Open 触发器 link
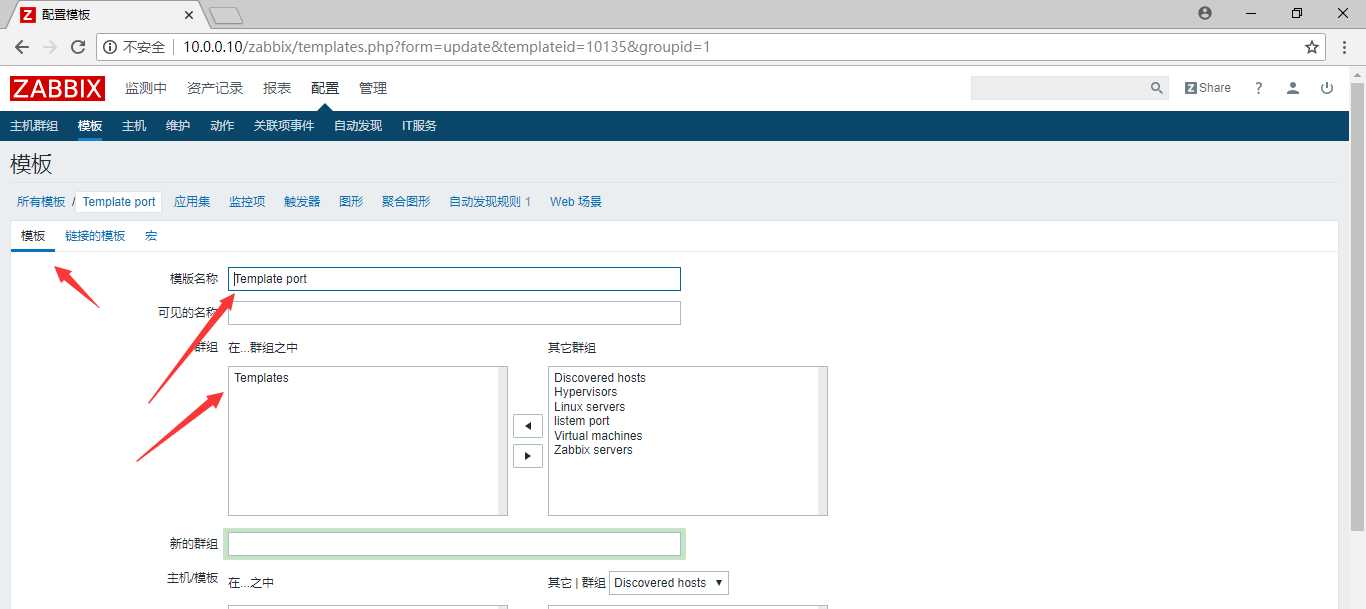Screen dimensions: 1366x609 pyautogui.click(x=302, y=202)
